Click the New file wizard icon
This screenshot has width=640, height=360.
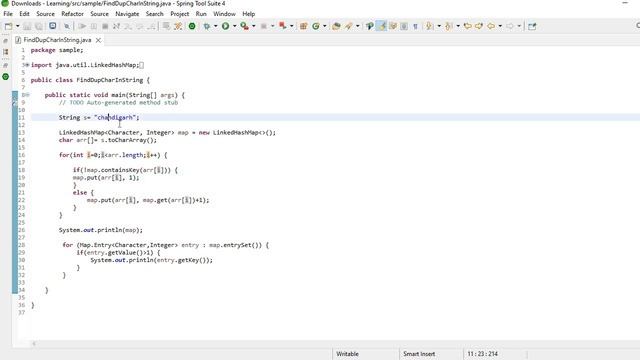point(8,26)
